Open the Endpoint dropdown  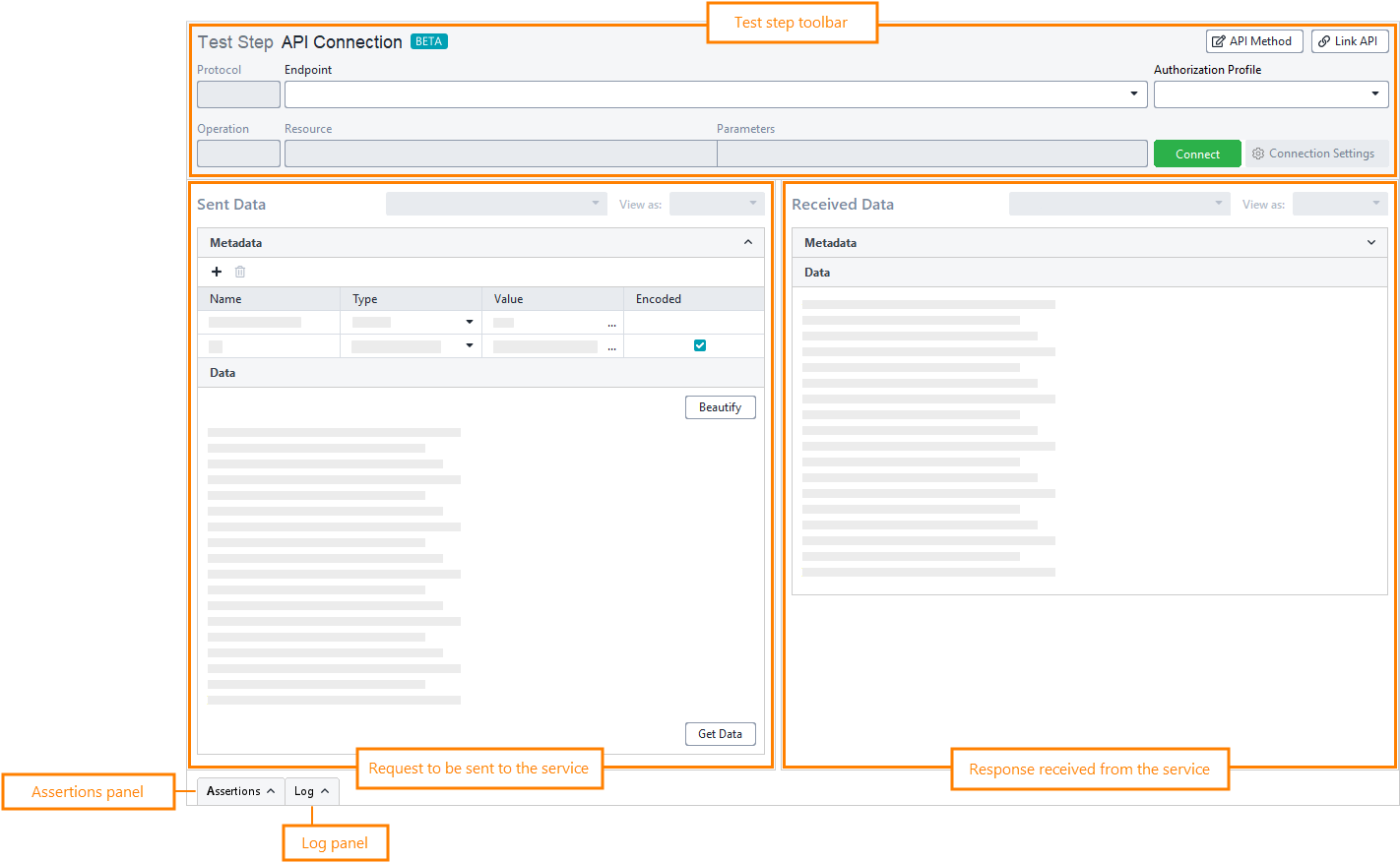(1134, 93)
